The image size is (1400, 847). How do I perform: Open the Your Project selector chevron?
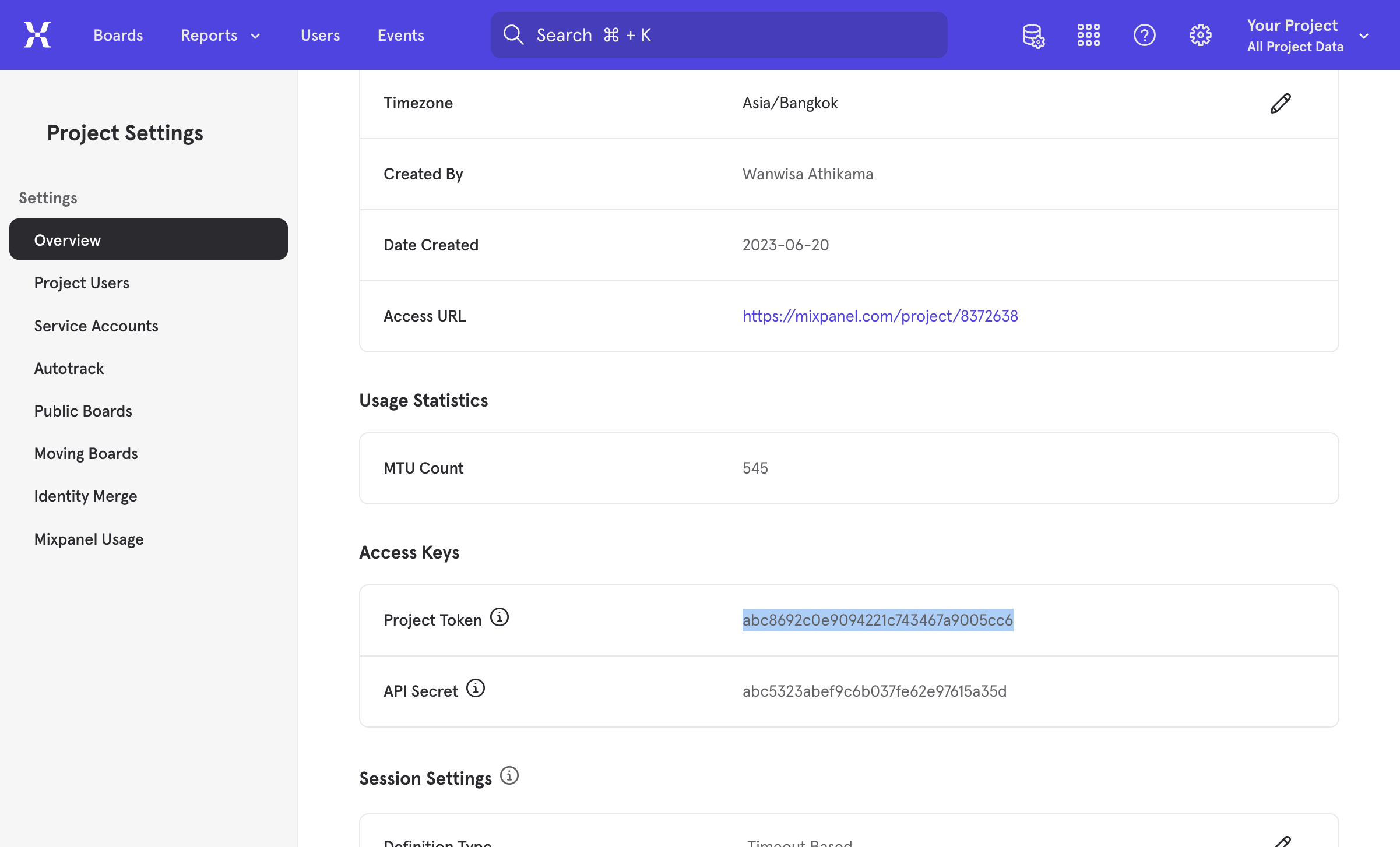click(1364, 36)
